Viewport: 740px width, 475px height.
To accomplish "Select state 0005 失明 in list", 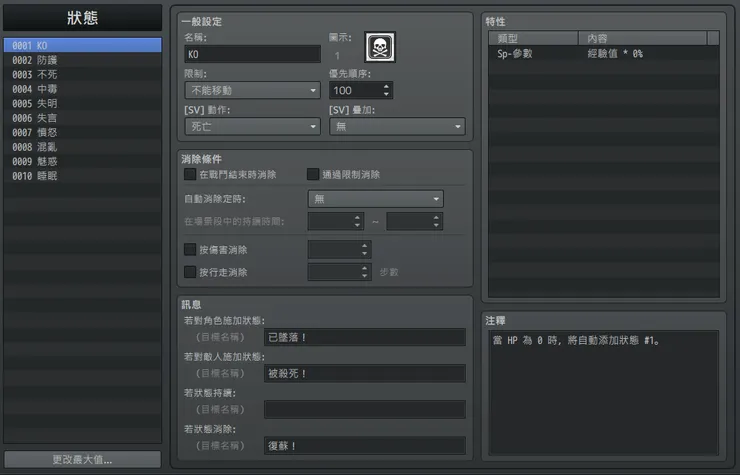I will click(x=83, y=103).
